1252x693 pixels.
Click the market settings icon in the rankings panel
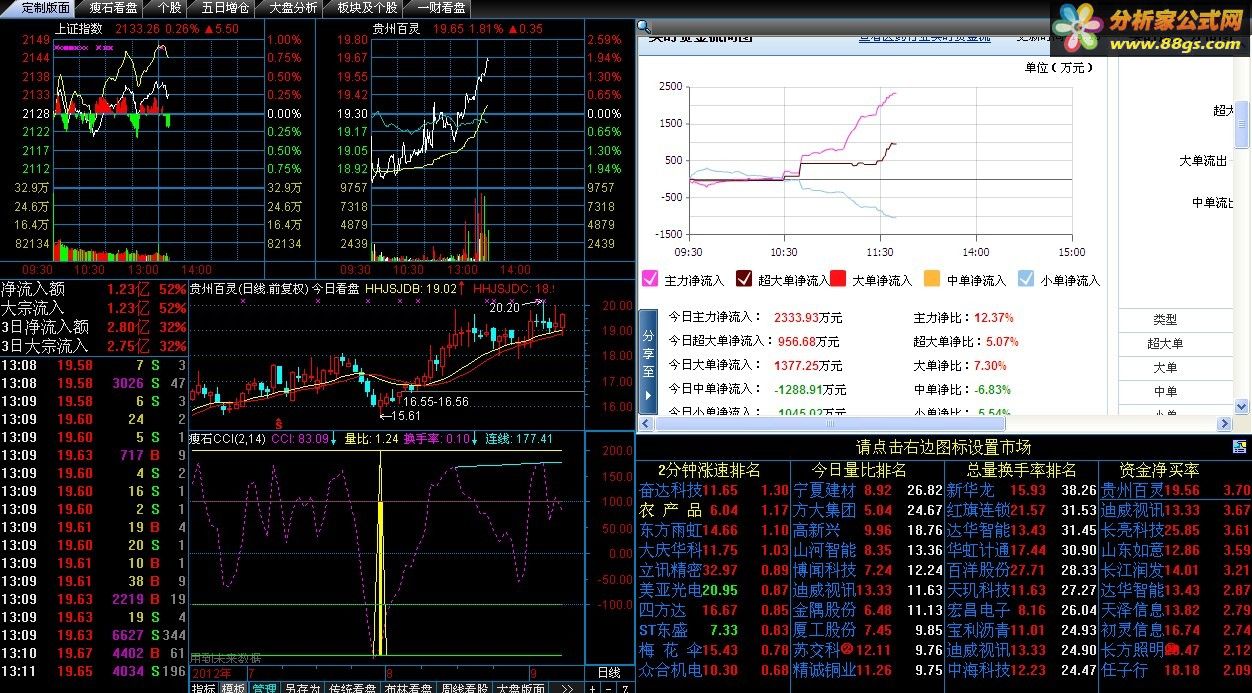pos(1240,447)
